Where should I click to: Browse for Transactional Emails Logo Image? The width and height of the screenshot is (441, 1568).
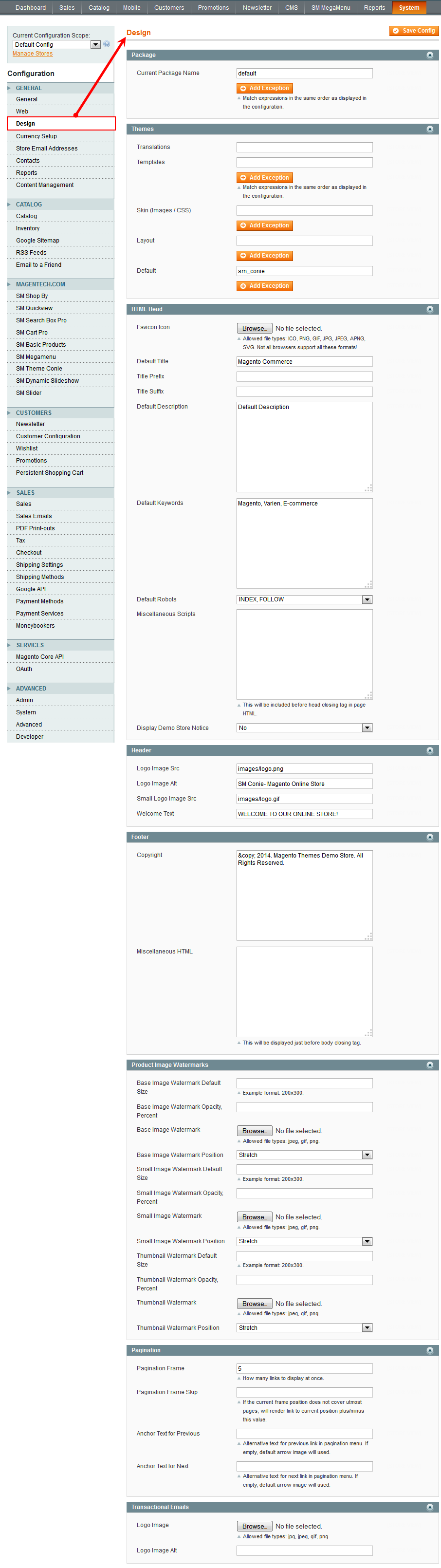pos(254,1526)
